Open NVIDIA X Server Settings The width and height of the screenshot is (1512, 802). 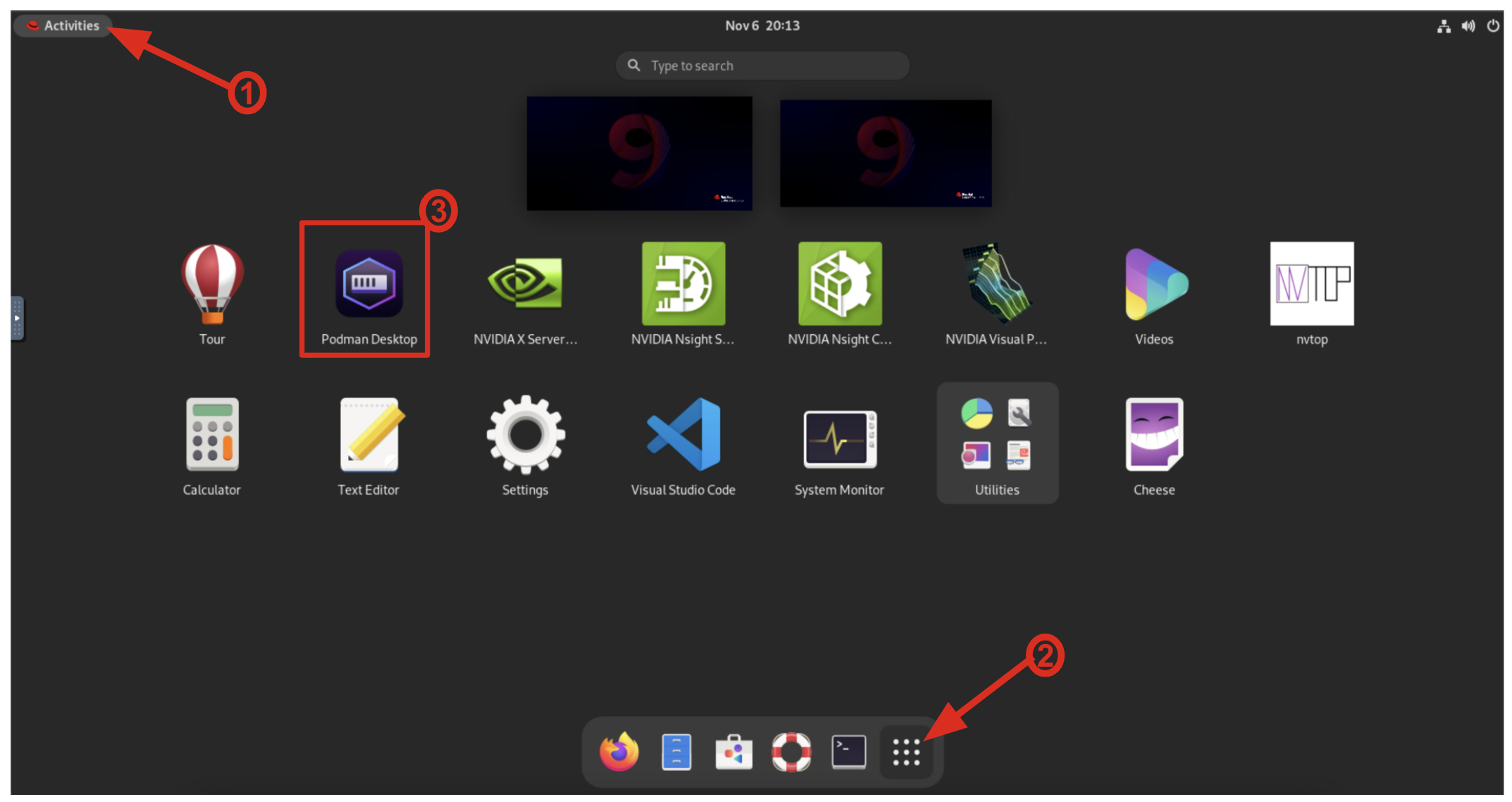525,285
